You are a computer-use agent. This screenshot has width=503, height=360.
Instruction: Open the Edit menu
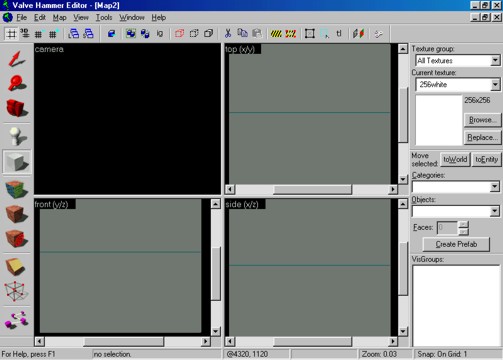pos(40,17)
